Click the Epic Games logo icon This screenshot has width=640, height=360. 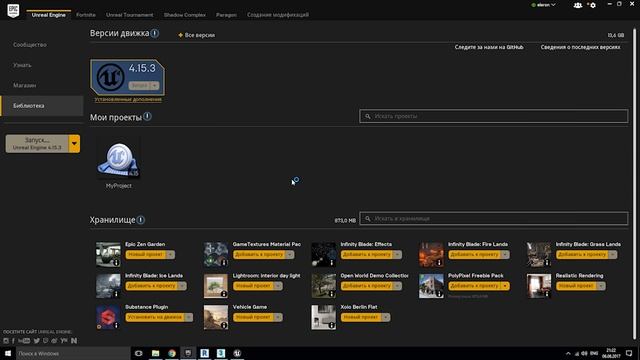pos(13,10)
